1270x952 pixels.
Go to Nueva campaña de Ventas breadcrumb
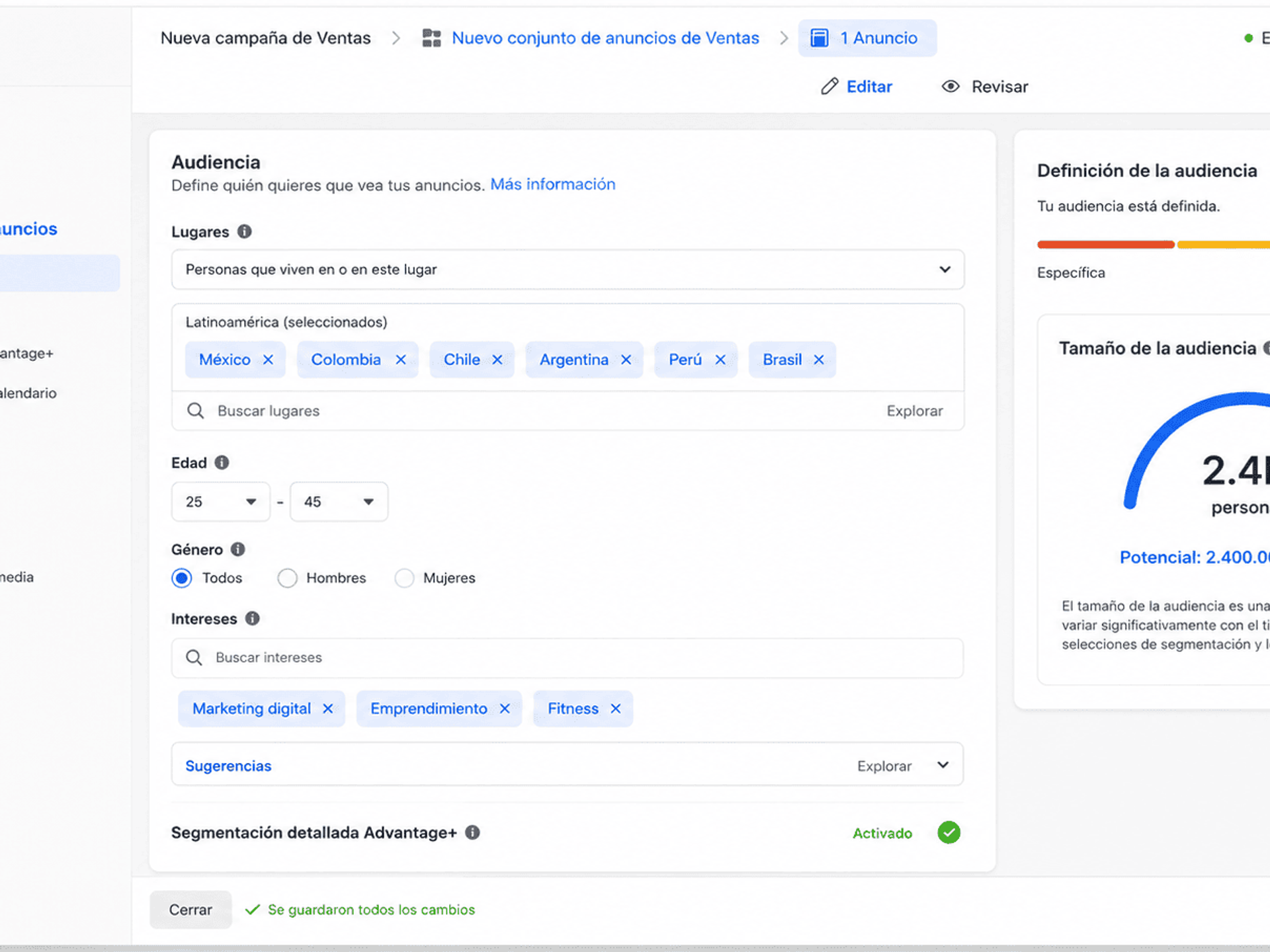coord(265,38)
